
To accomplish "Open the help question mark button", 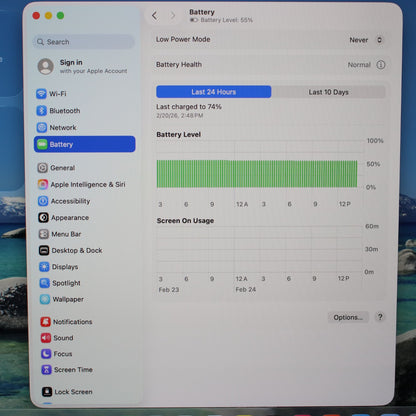I will (x=380, y=317).
